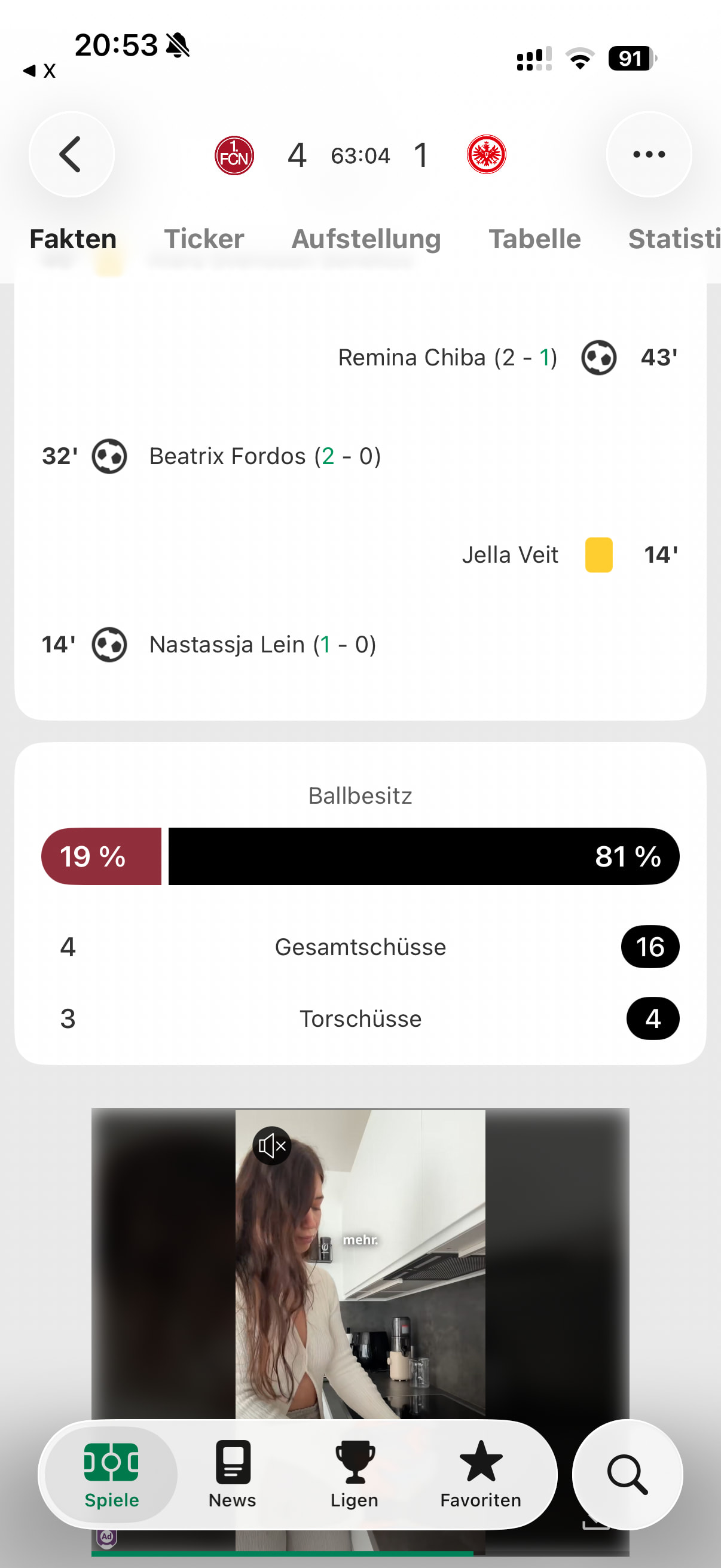
Task: Open the Ligen trophy tab
Action: coord(355,1474)
